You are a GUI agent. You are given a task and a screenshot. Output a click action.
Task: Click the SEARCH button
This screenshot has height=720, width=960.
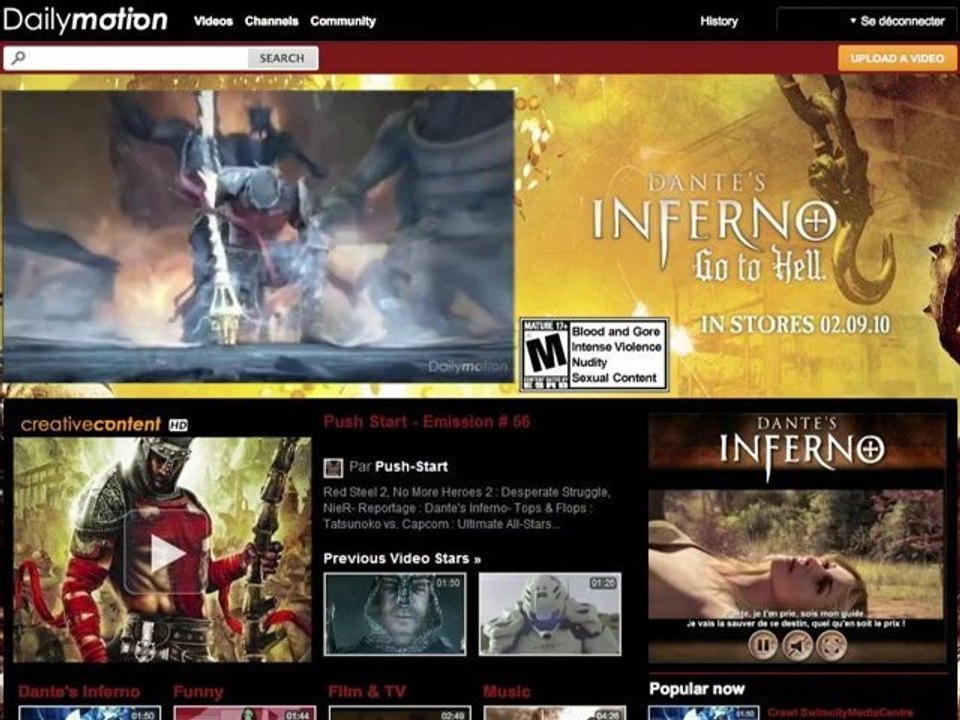(282, 58)
